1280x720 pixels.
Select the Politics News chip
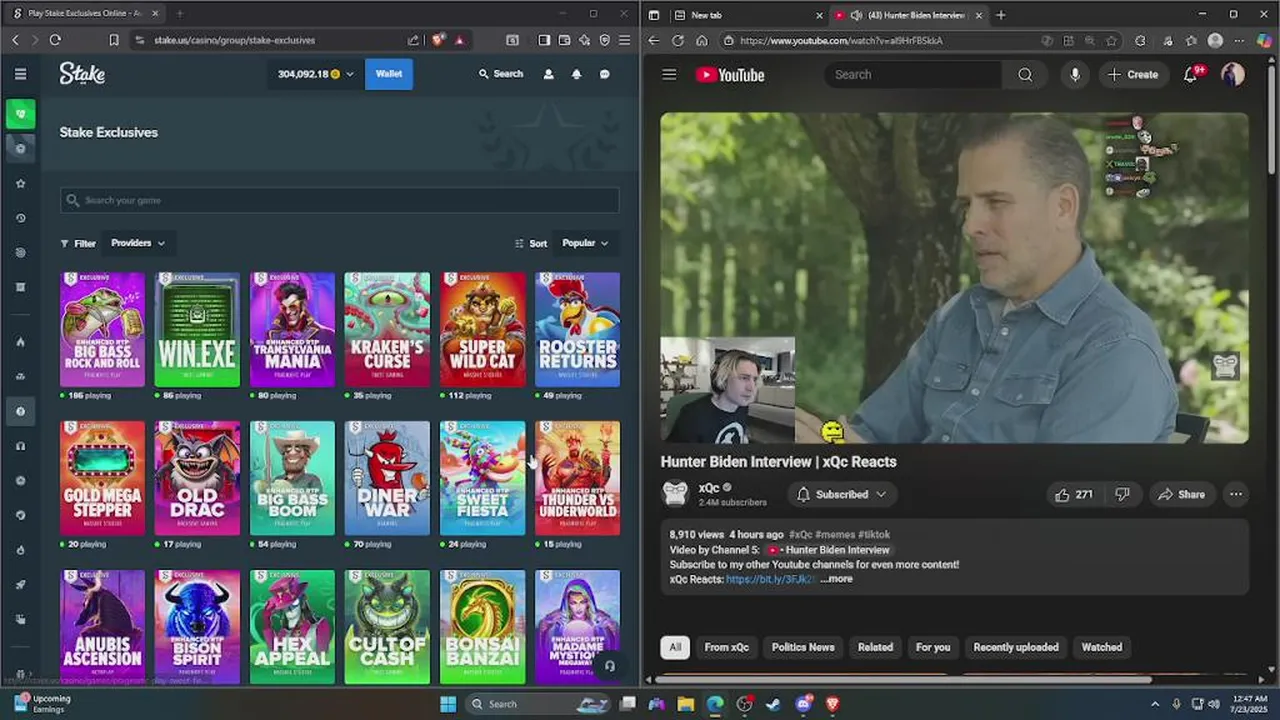click(803, 647)
